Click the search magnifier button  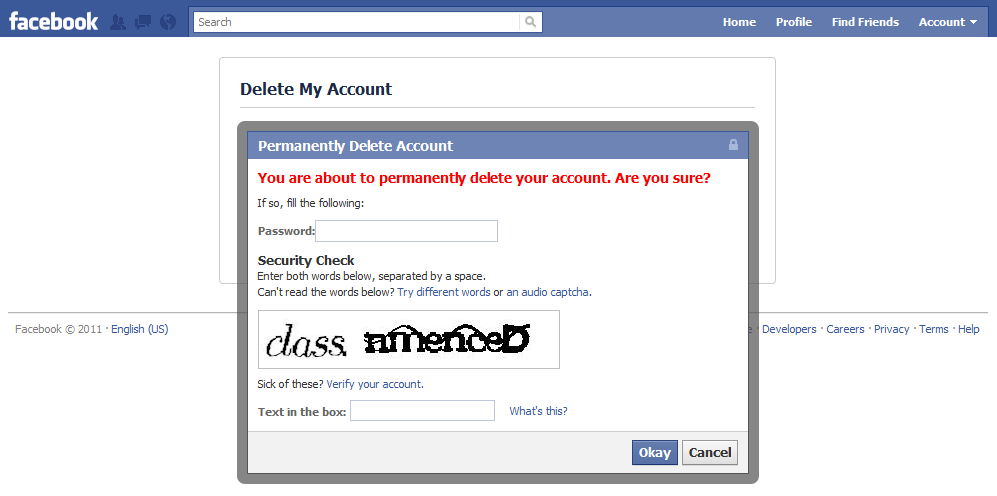pyautogui.click(x=530, y=22)
